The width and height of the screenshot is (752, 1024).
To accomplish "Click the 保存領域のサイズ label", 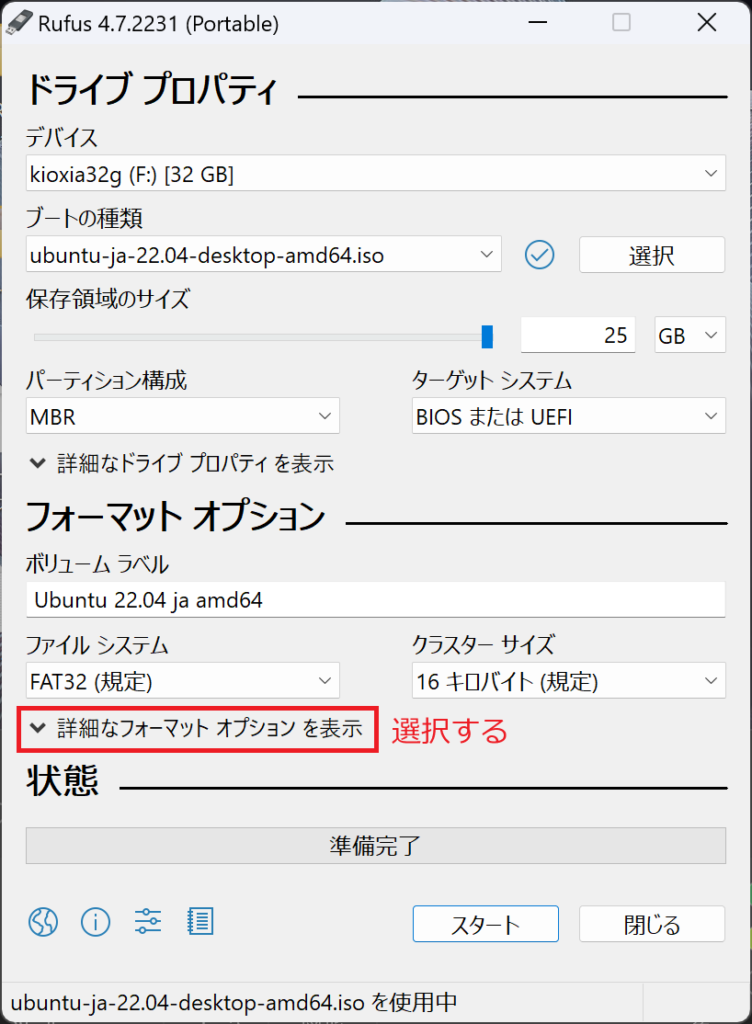I will pyautogui.click(x=108, y=299).
